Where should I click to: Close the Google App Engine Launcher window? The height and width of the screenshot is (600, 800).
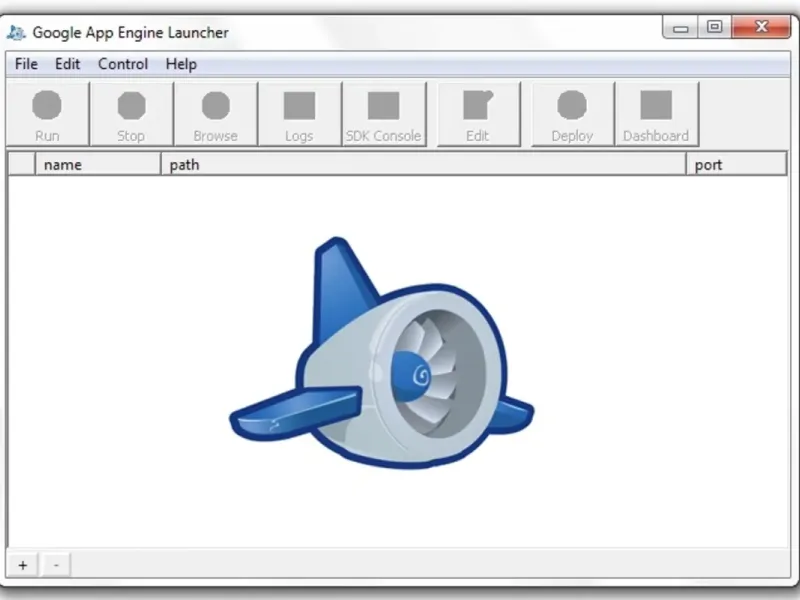point(761,28)
